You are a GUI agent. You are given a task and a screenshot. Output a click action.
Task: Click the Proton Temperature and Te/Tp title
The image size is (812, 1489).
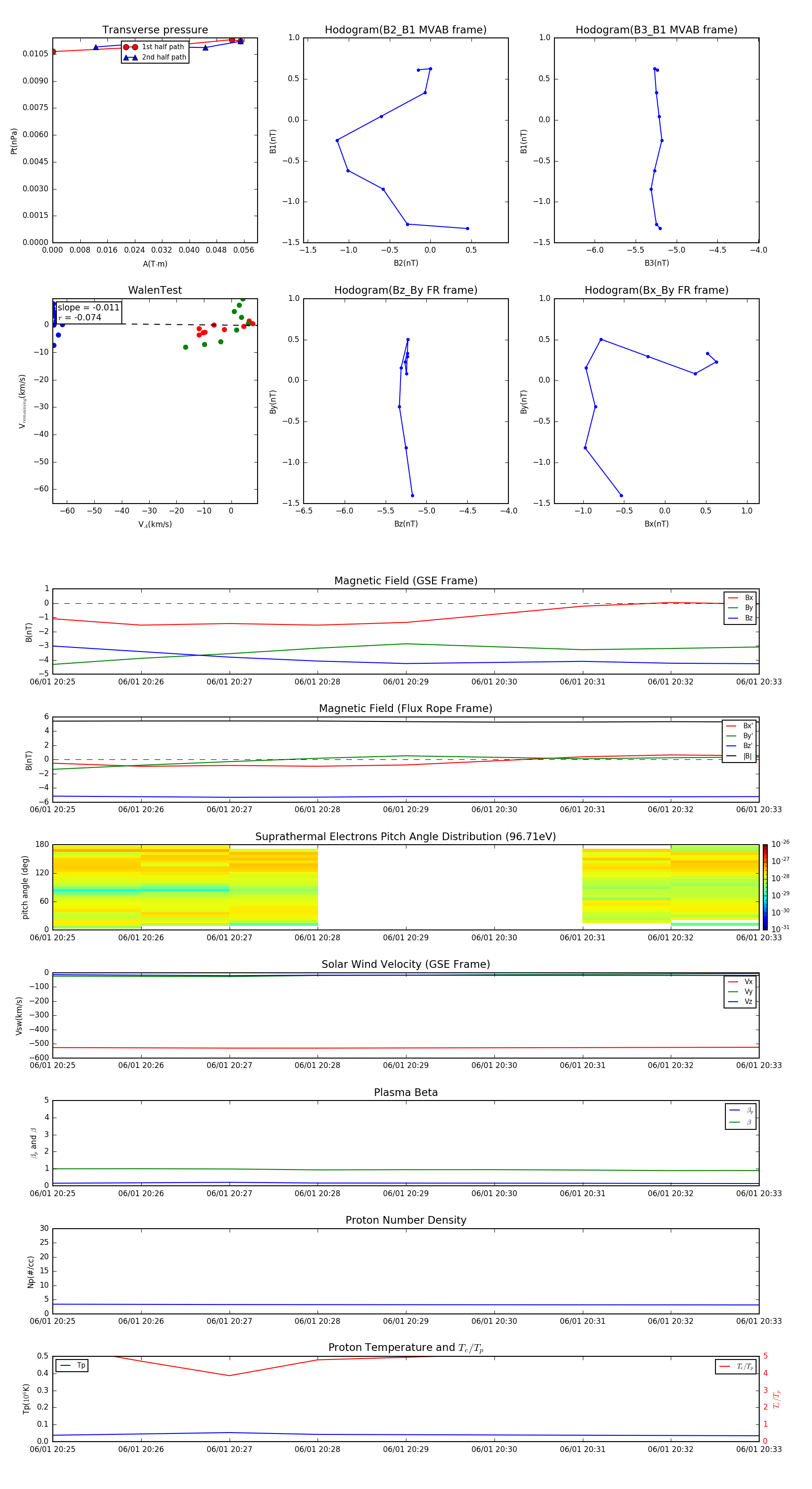tap(406, 1348)
